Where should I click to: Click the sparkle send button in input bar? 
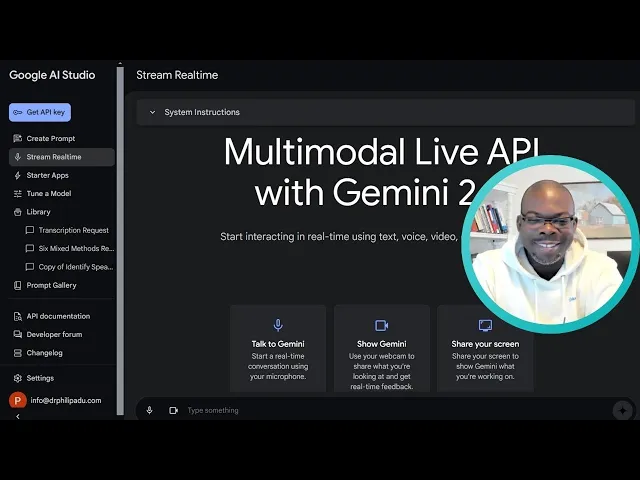coord(623,410)
